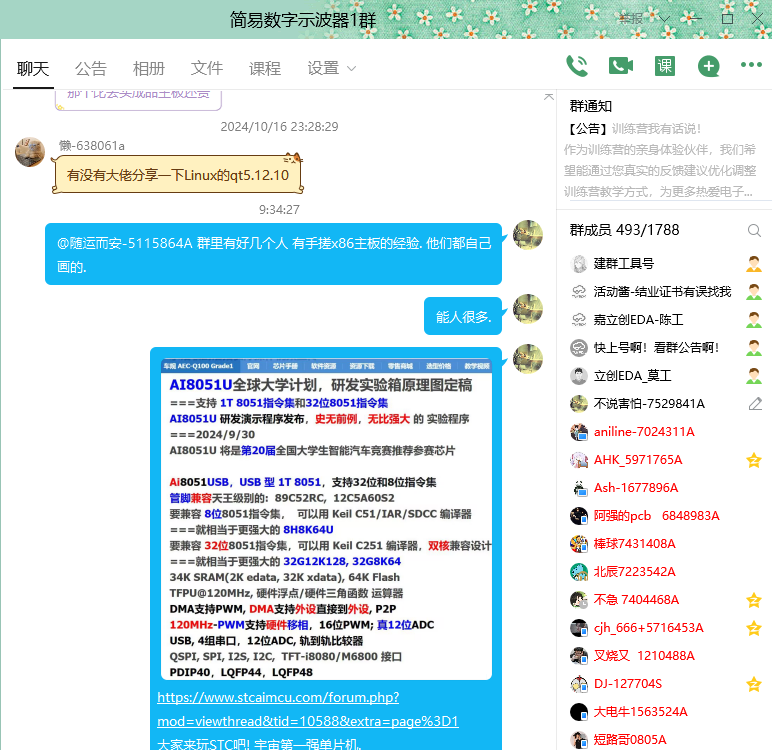The image size is (772, 750).
Task: Click admin badge beside 嘉立创EDA-陈工
Action: coord(754,320)
